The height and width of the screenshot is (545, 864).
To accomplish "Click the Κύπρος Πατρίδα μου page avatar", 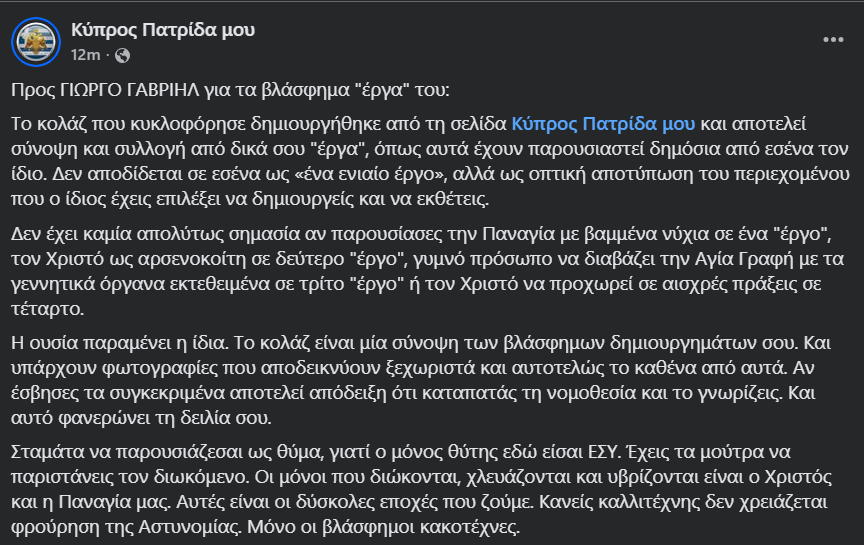I will [34, 40].
